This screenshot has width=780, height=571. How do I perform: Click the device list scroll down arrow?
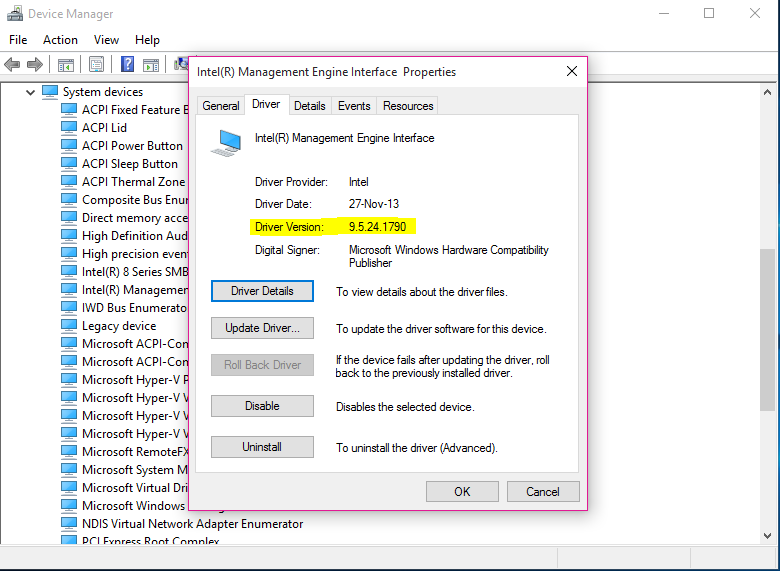[x=767, y=536]
